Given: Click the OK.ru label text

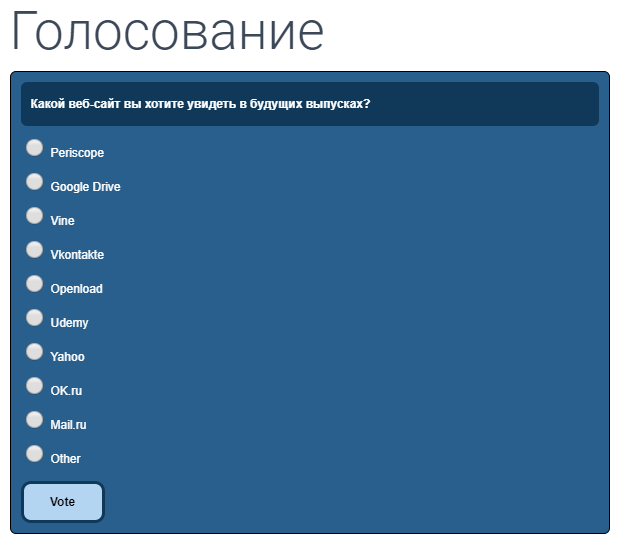Looking at the screenshot, I should coord(66,391).
